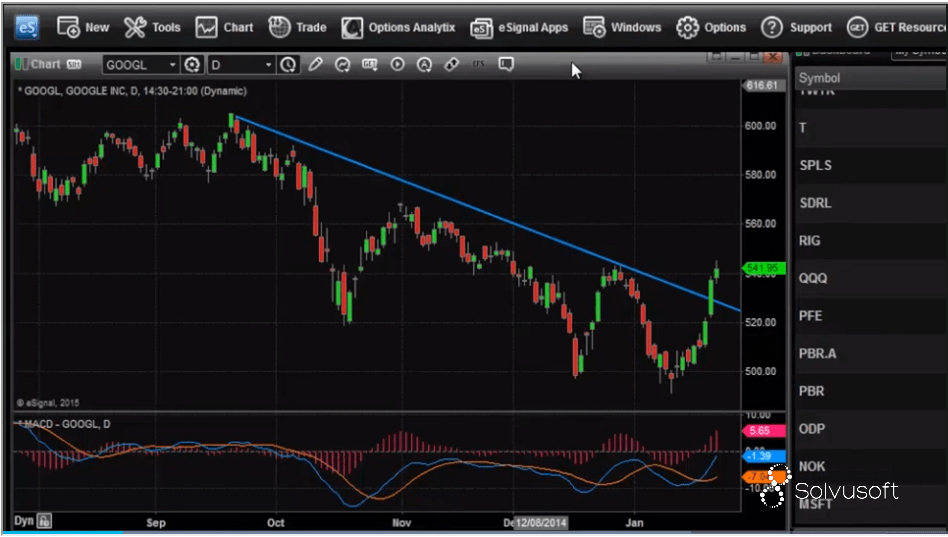Click the badge icon next to Chart title

pos(74,64)
